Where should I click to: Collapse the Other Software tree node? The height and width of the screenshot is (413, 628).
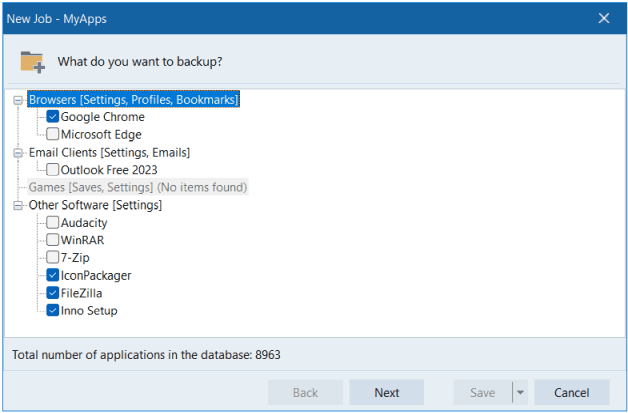coord(18,205)
